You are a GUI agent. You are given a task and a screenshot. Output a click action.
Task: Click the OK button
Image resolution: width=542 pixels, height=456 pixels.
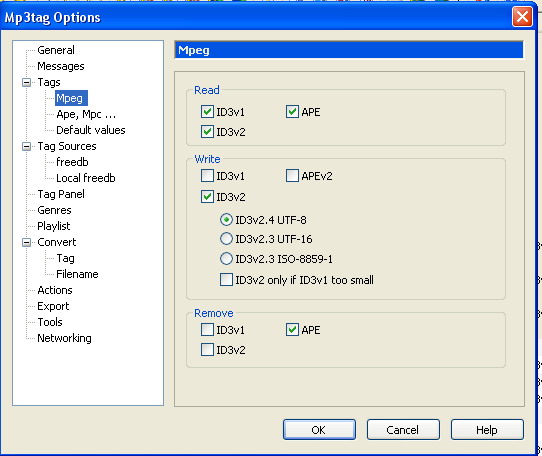click(319, 430)
